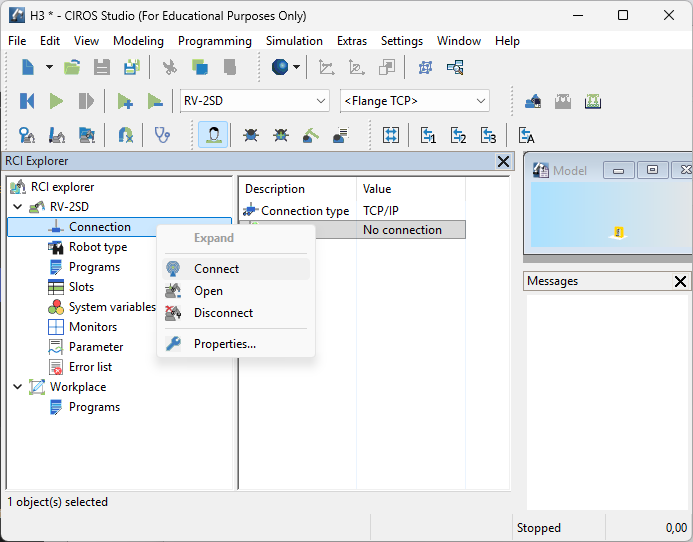The image size is (693, 542).
Task: Click the green play-plus icon
Action: point(125,101)
